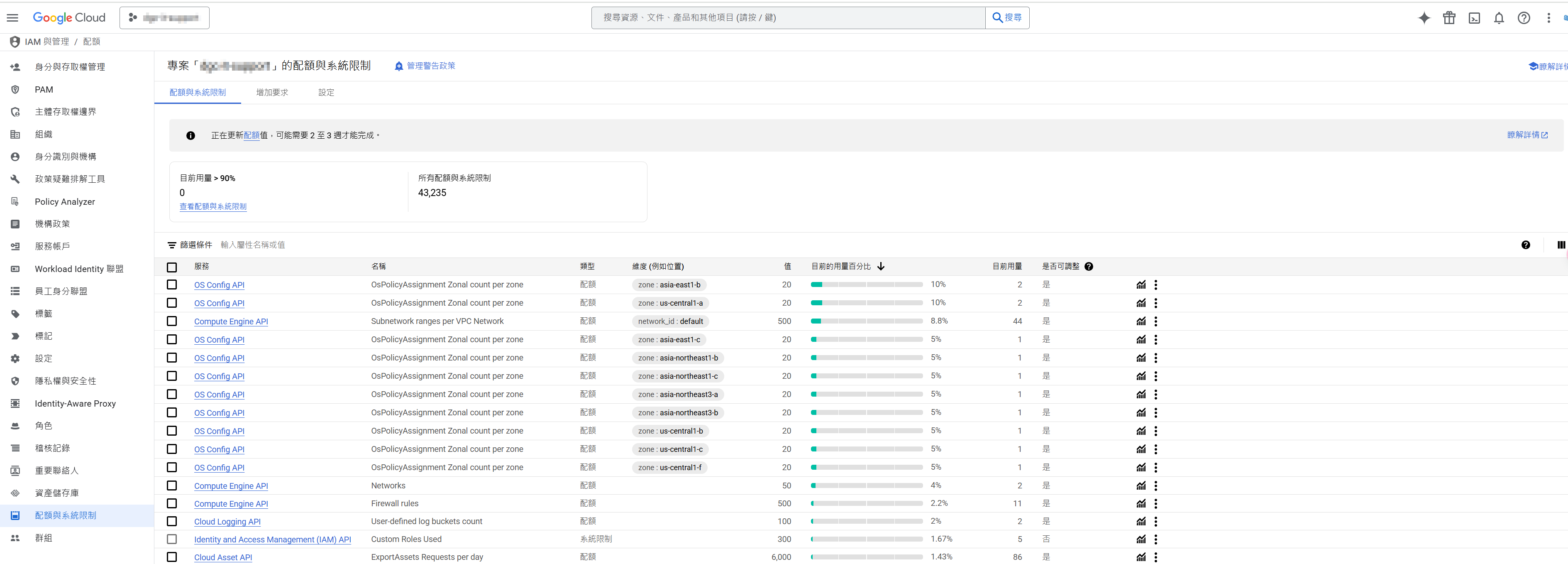Open the project selector dropdown

164,18
